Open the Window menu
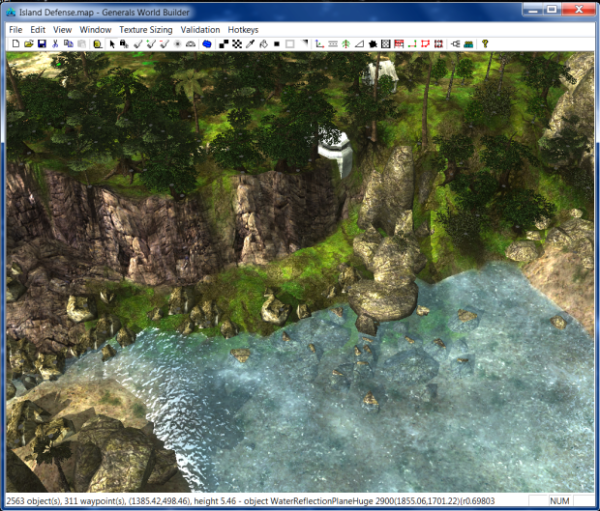 point(95,29)
